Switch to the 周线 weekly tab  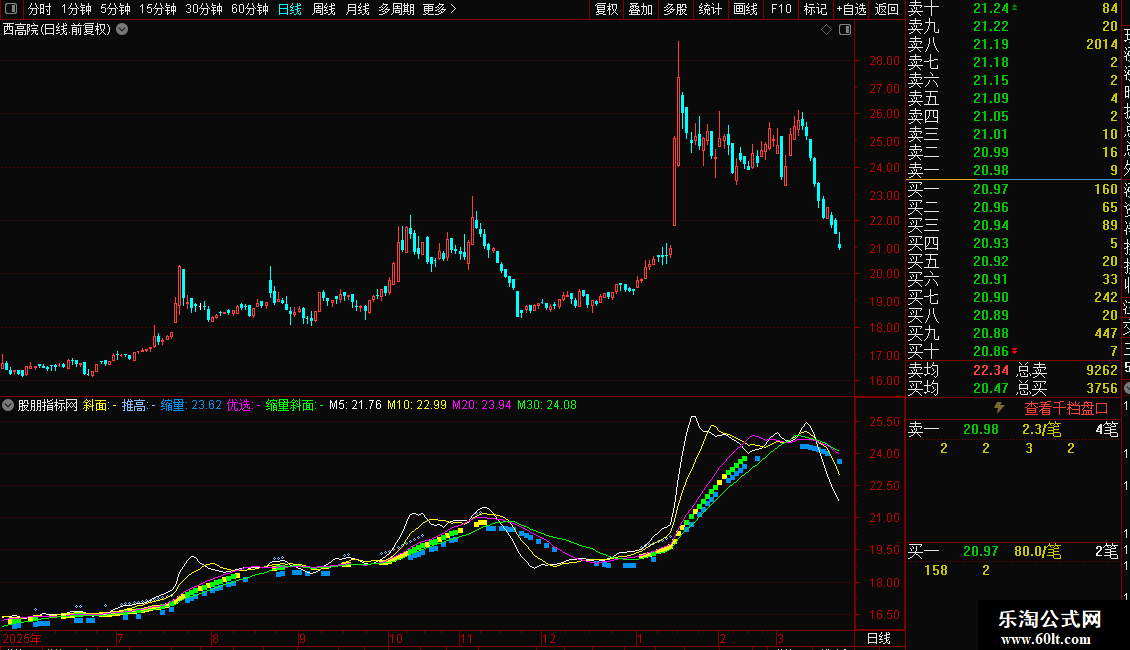(x=324, y=9)
